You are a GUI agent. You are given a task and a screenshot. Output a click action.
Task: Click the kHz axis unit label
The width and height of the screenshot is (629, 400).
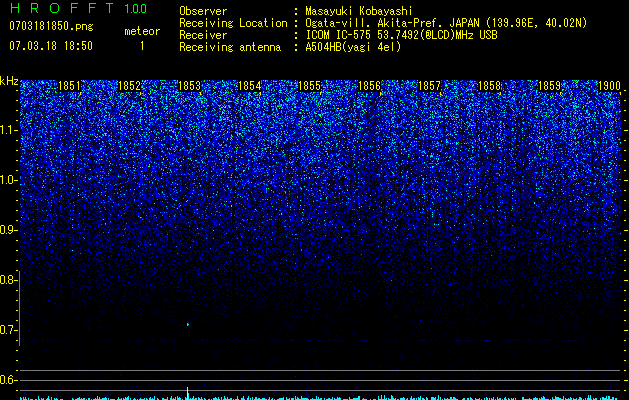click(x=9, y=81)
